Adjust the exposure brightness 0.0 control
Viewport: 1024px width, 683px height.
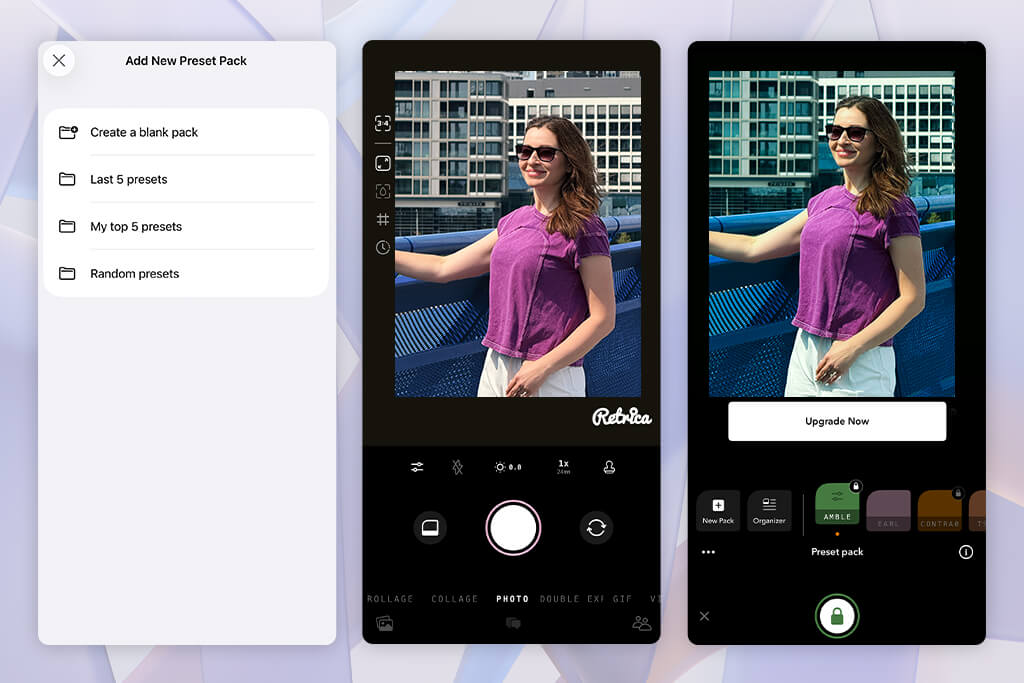coord(508,467)
